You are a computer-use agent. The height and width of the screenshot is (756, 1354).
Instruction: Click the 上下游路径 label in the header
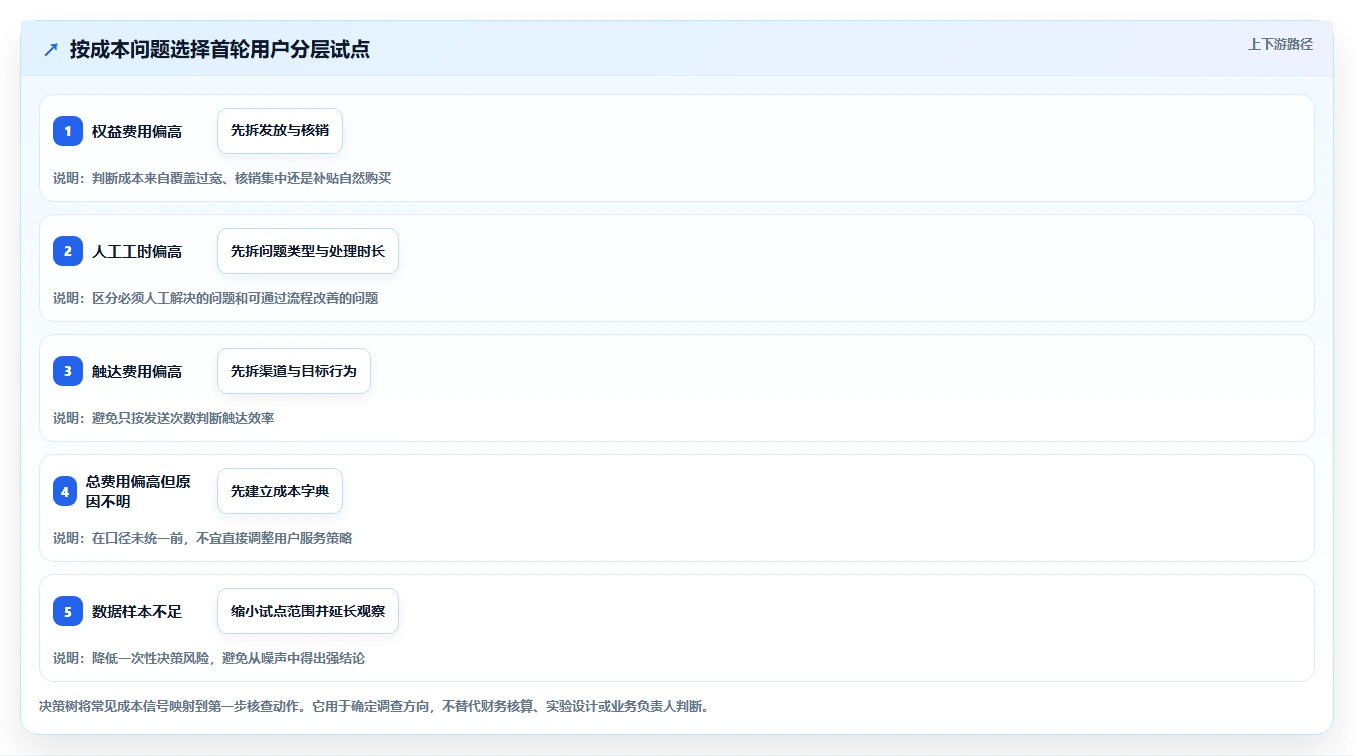(x=1280, y=44)
